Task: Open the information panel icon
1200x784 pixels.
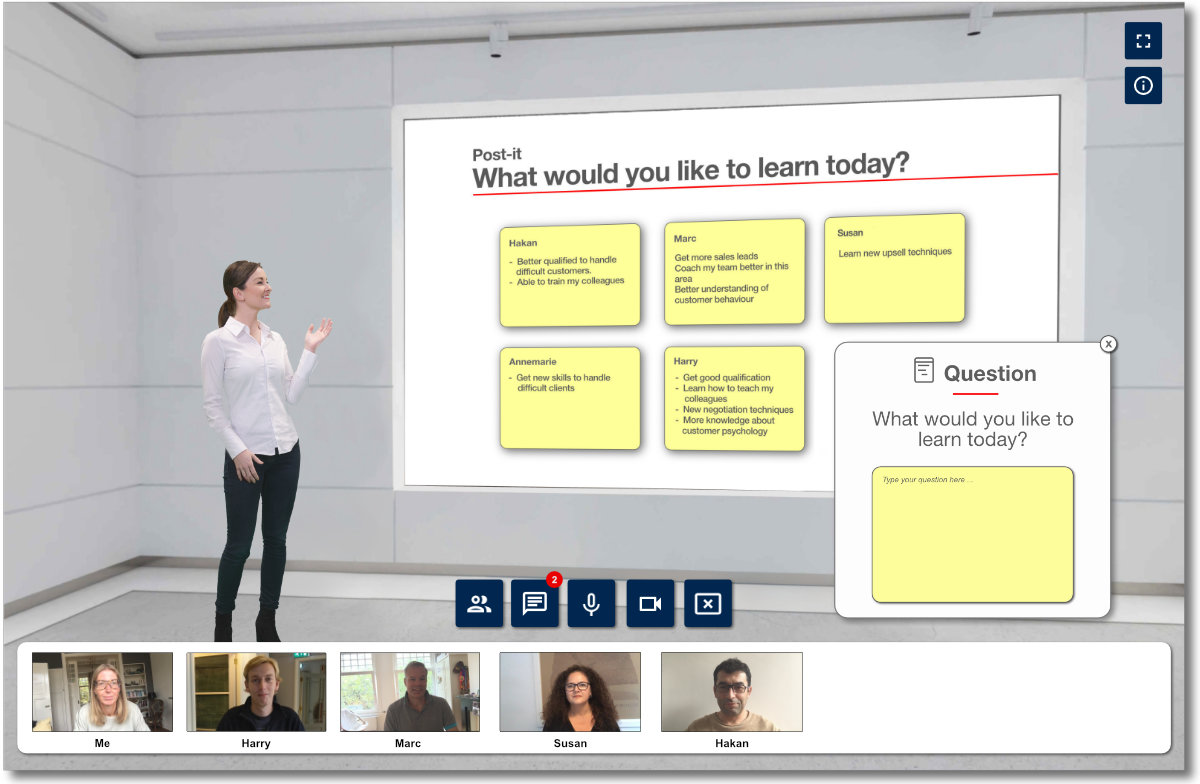Action: 1143,86
